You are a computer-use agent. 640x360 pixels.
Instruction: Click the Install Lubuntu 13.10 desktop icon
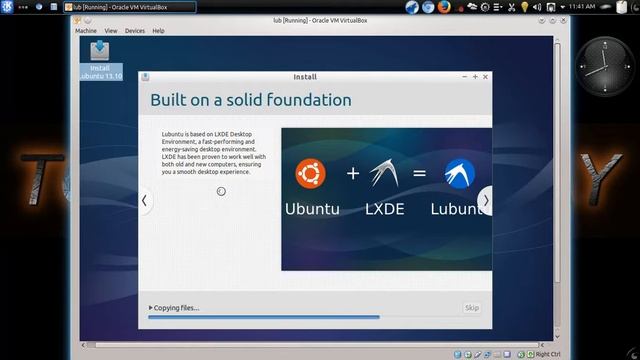click(x=100, y=60)
